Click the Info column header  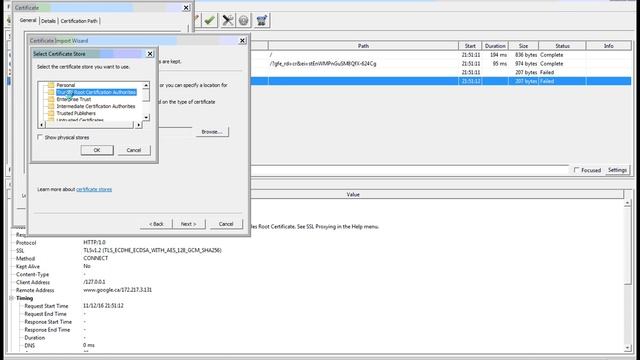point(609,46)
